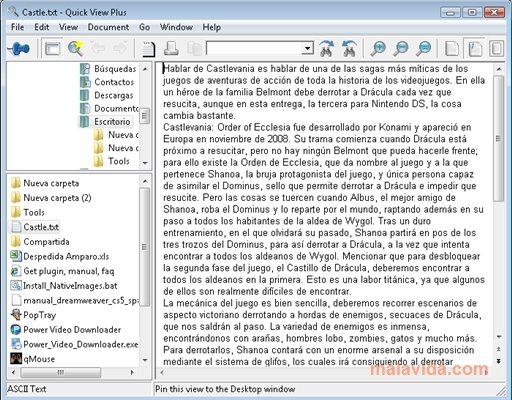Click file list scroll up arrow
This screenshot has height=400, width=512.
(x=145, y=181)
